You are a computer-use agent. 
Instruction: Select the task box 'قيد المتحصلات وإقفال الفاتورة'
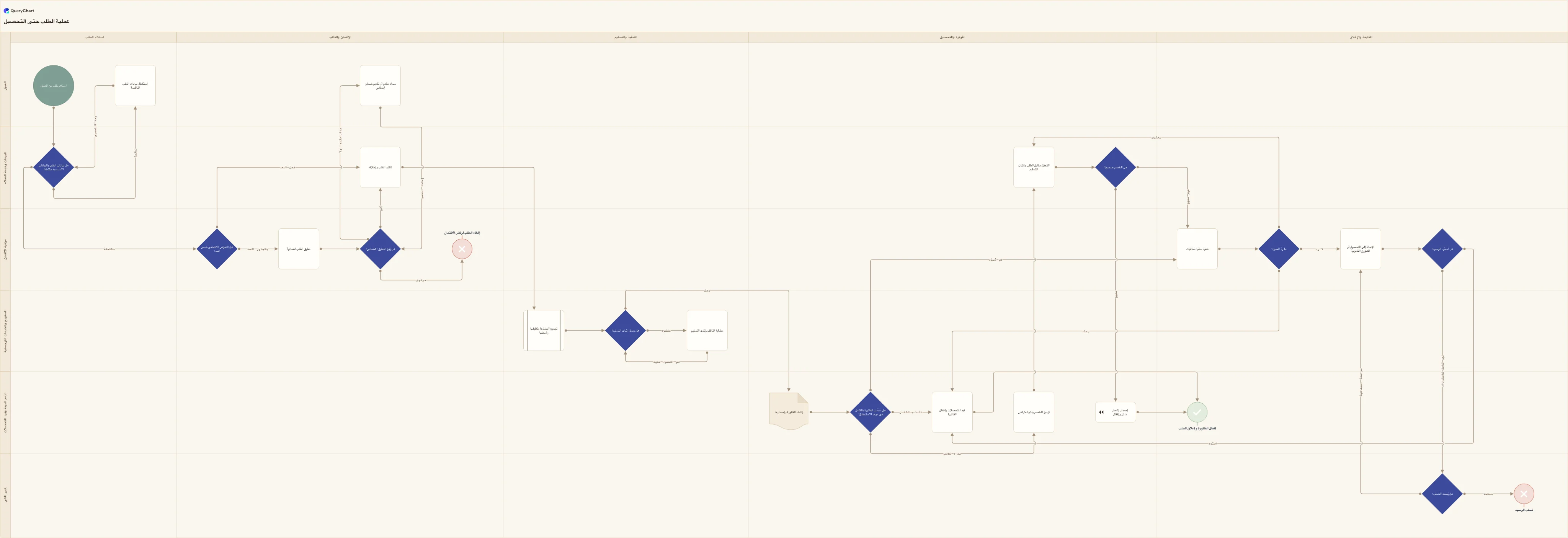point(952,412)
